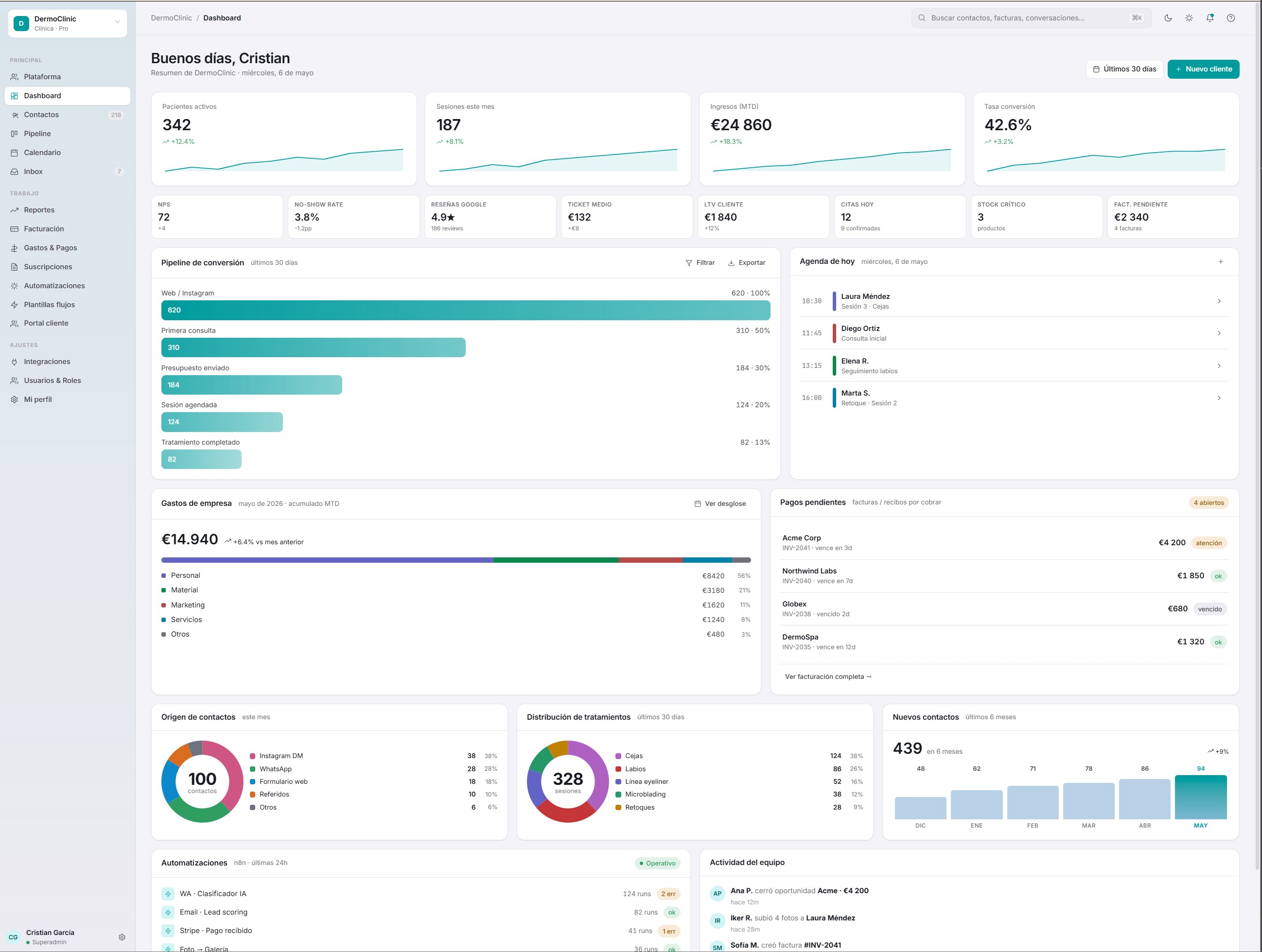Viewport: 1262px width, 952px height.
Task: Open help question mark icon
Action: [1230, 17]
